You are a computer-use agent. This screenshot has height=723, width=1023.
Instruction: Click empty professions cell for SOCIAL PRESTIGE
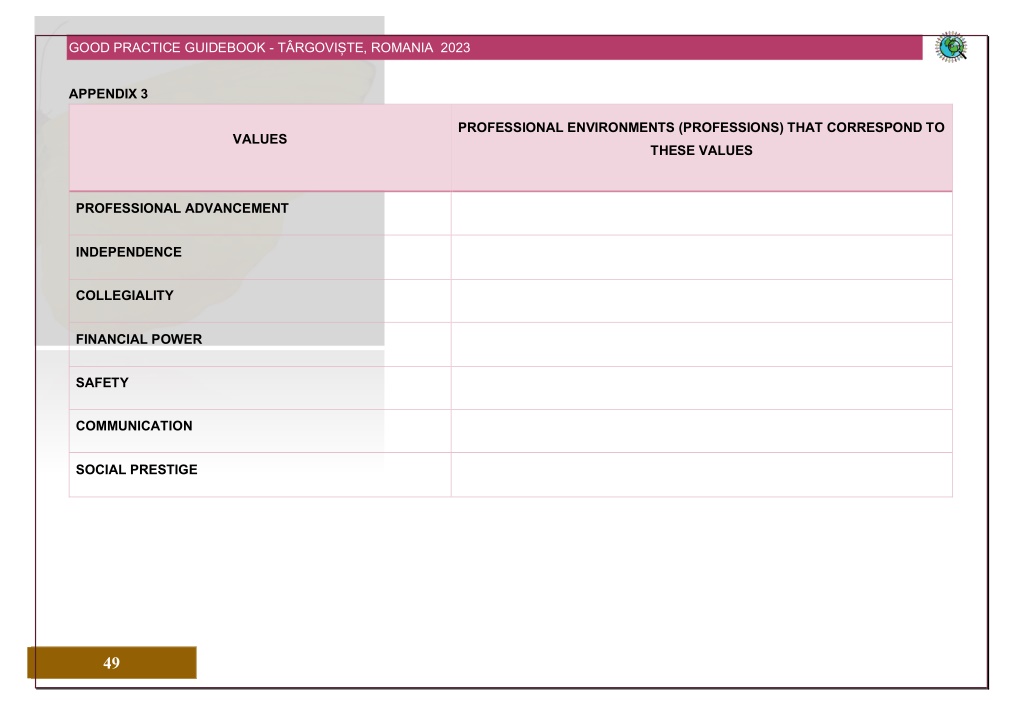[701, 475]
